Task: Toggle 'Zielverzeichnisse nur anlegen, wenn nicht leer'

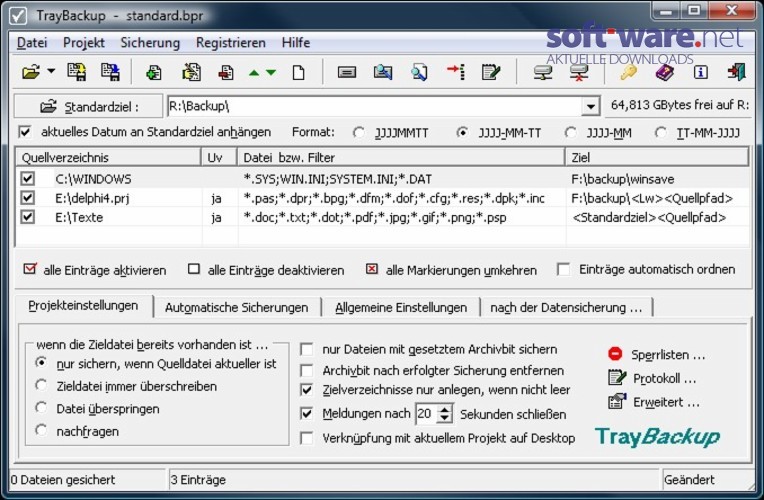Action: point(306,390)
